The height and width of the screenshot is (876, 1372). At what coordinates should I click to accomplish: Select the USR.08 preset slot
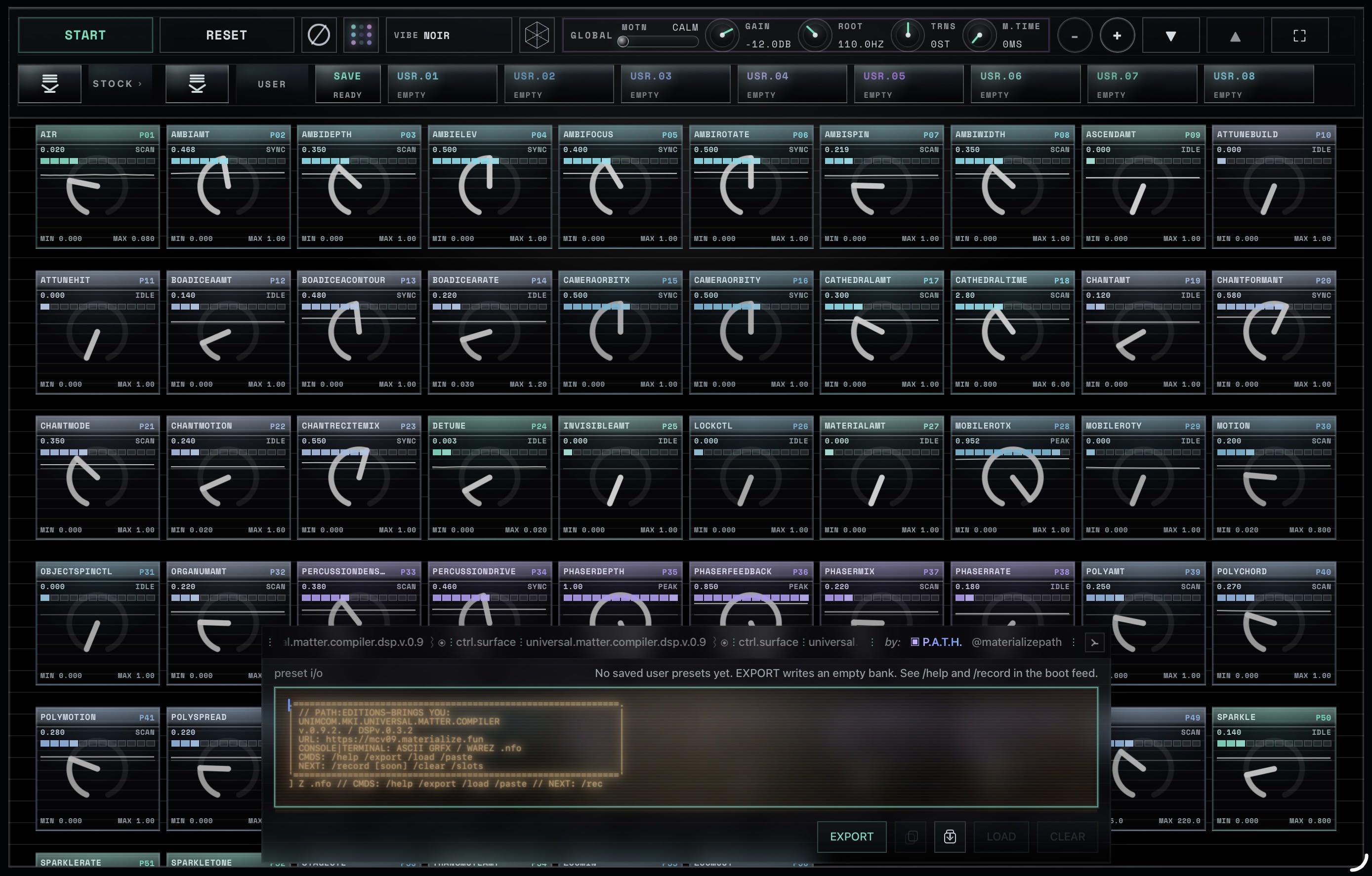pos(1259,84)
